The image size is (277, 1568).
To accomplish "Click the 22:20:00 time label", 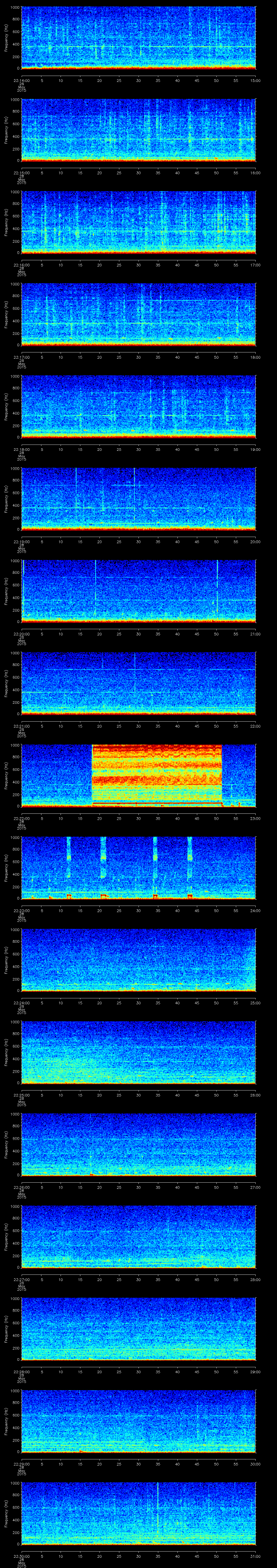I will (x=21, y=634).
